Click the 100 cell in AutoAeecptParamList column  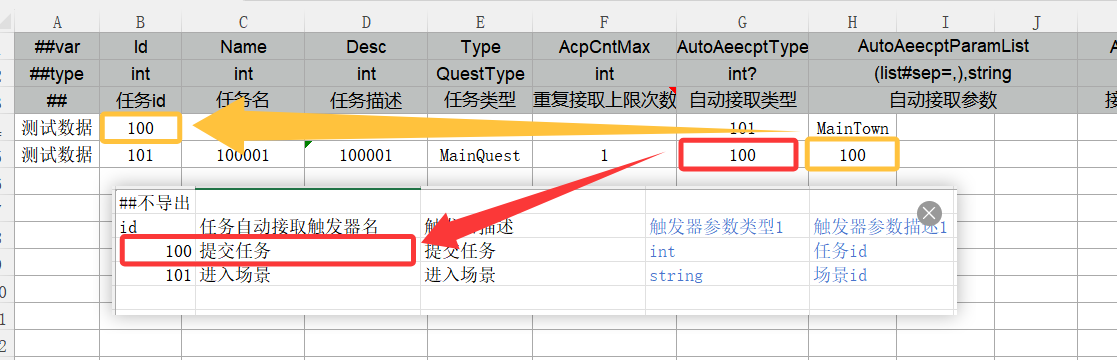tap(853, 155)
